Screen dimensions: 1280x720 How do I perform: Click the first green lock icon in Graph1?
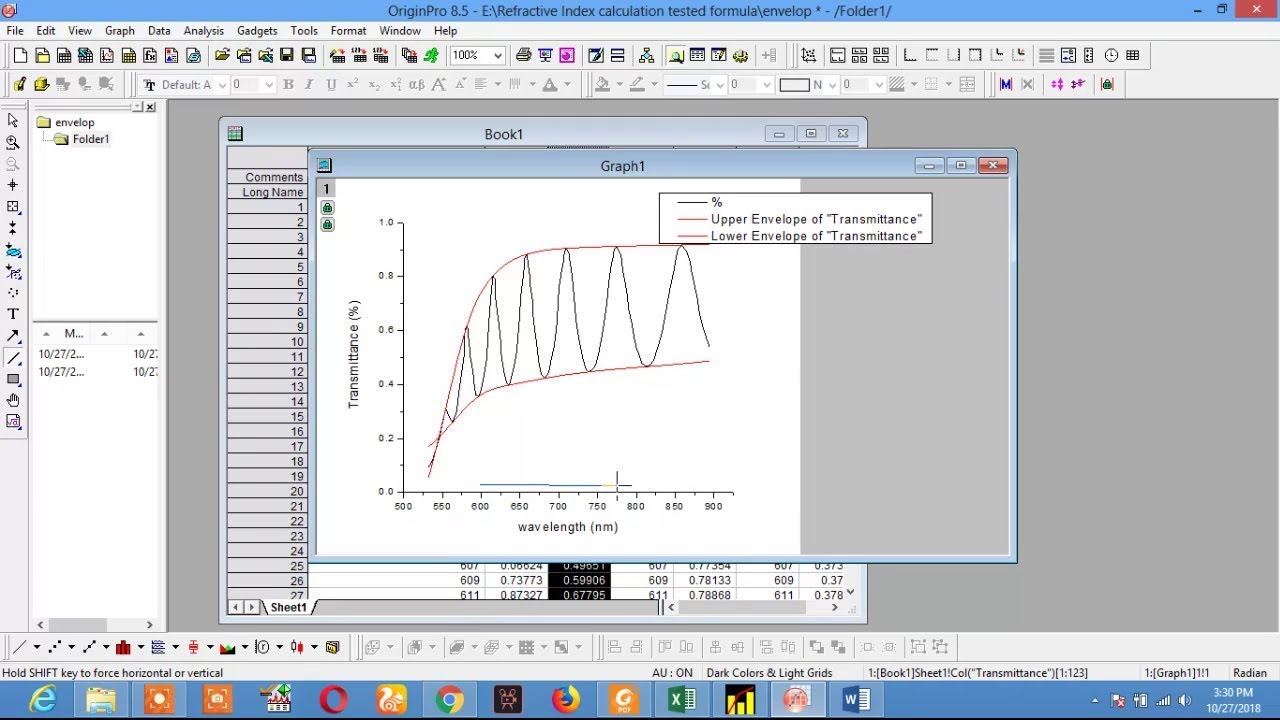pos(327,207)
